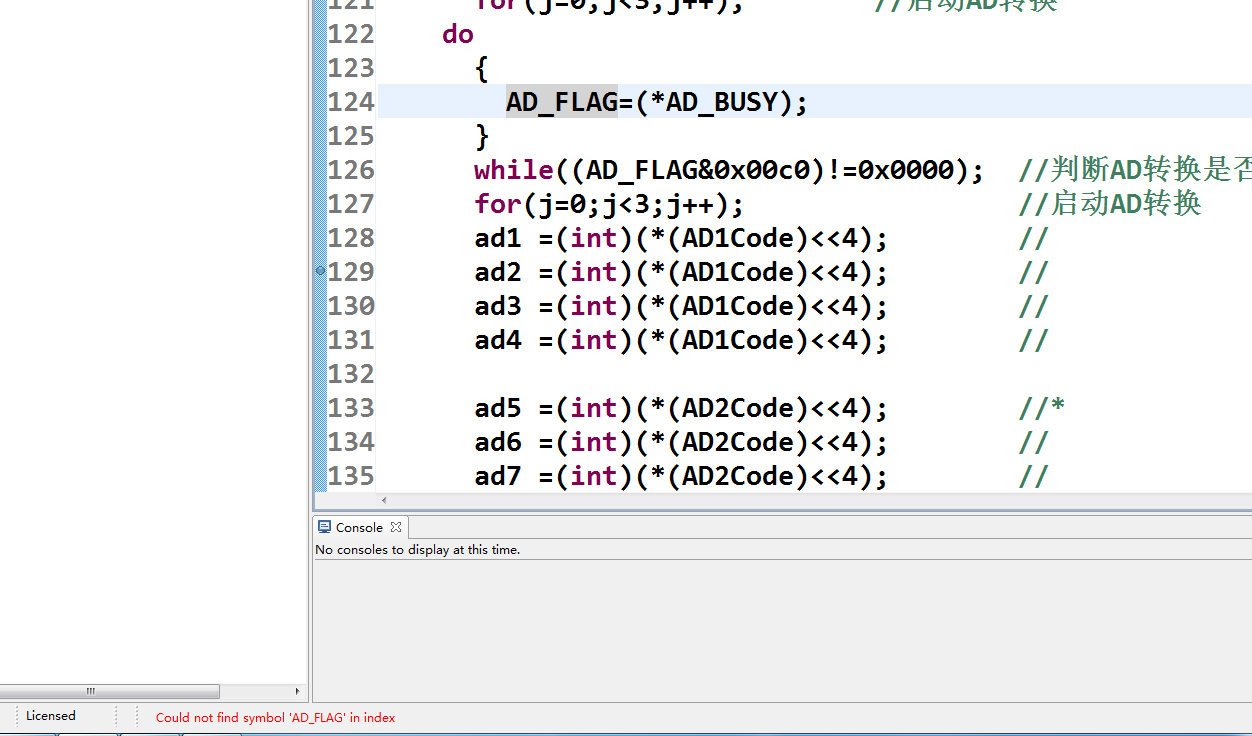The width and height of the screenshot is (1252, 736).
Task: Click AD1Code in the ad1 assignment
Action: tap(738, 238)
